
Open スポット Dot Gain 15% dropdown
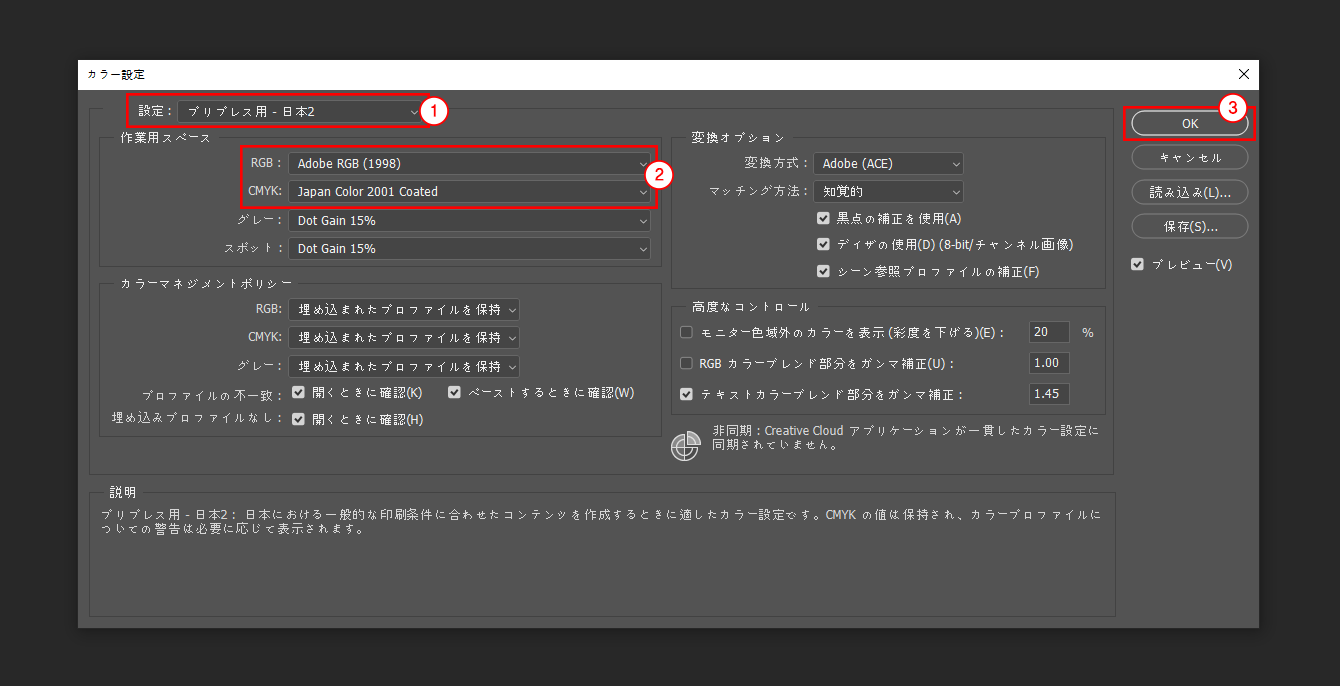click(469, 248)
